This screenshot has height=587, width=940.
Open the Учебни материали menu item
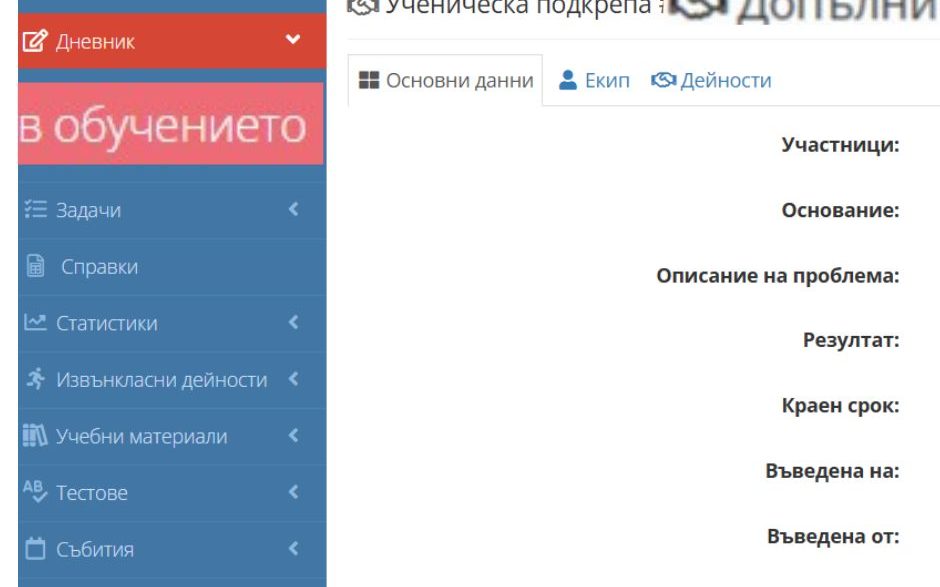[x=140, y=437]
